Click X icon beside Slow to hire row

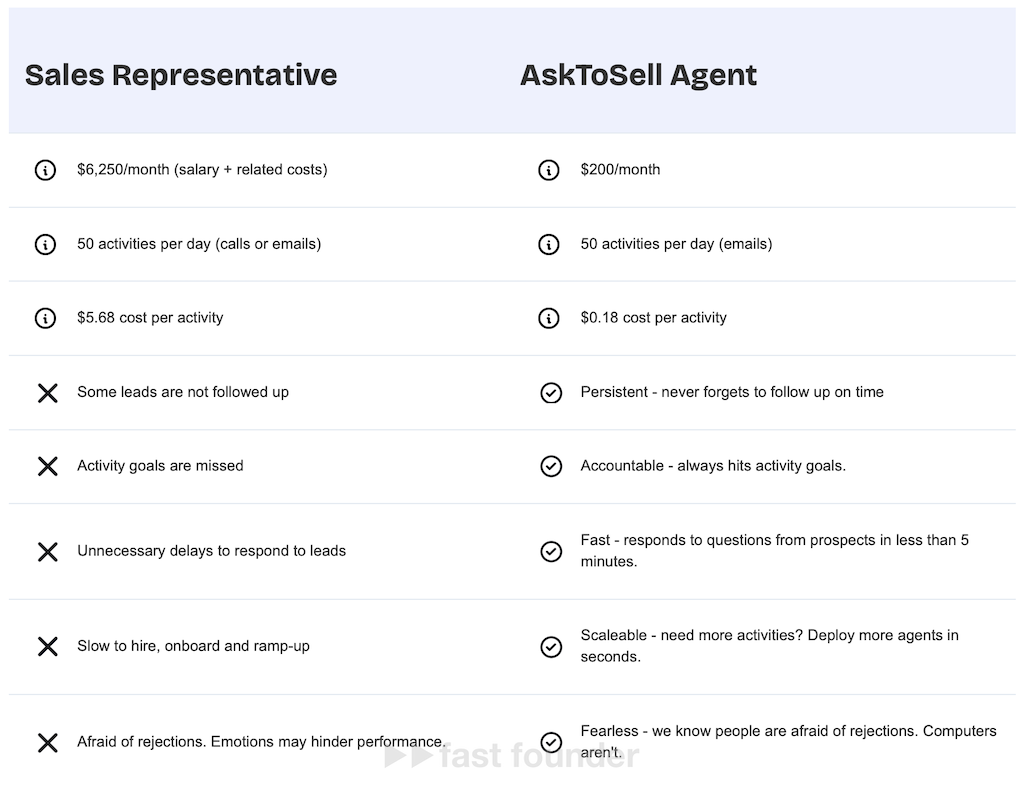(47, 646)
